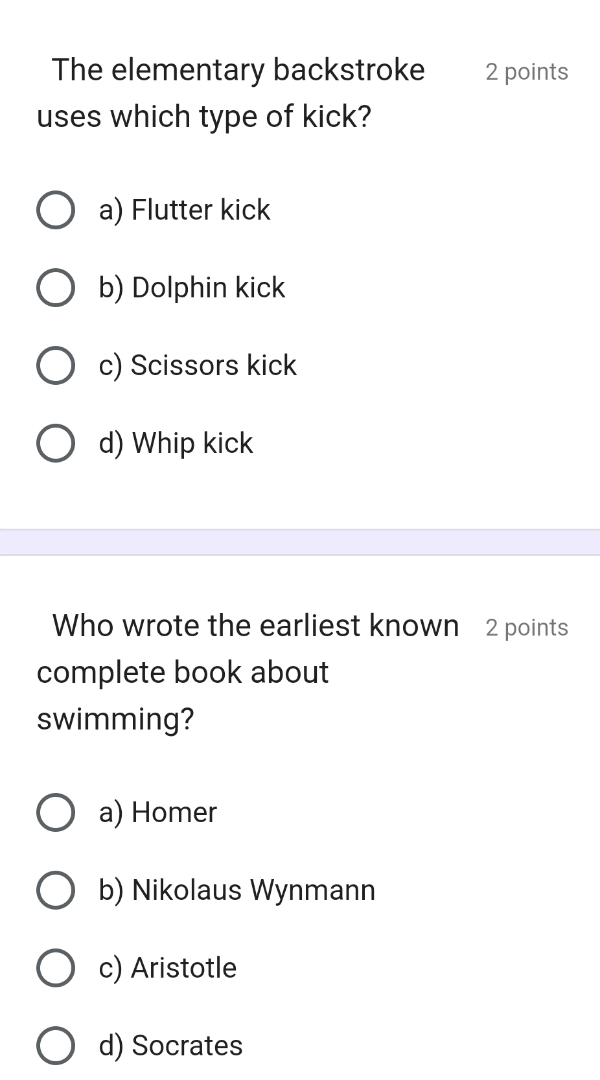Click '2 points' beside the swimming book question

(526, 628)
